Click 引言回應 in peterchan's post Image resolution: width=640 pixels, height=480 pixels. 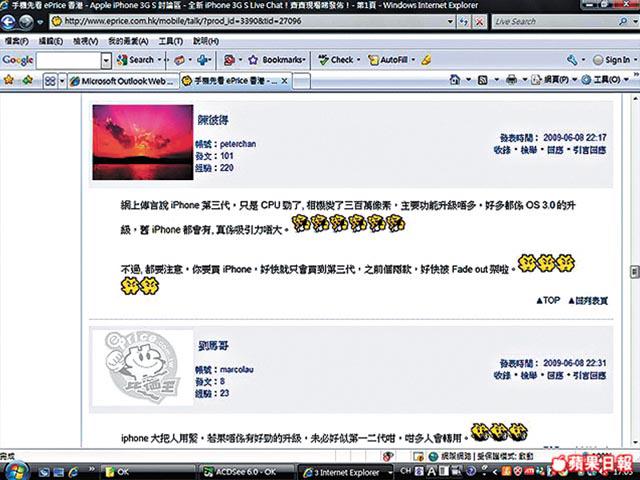click(x=589, y=150)
